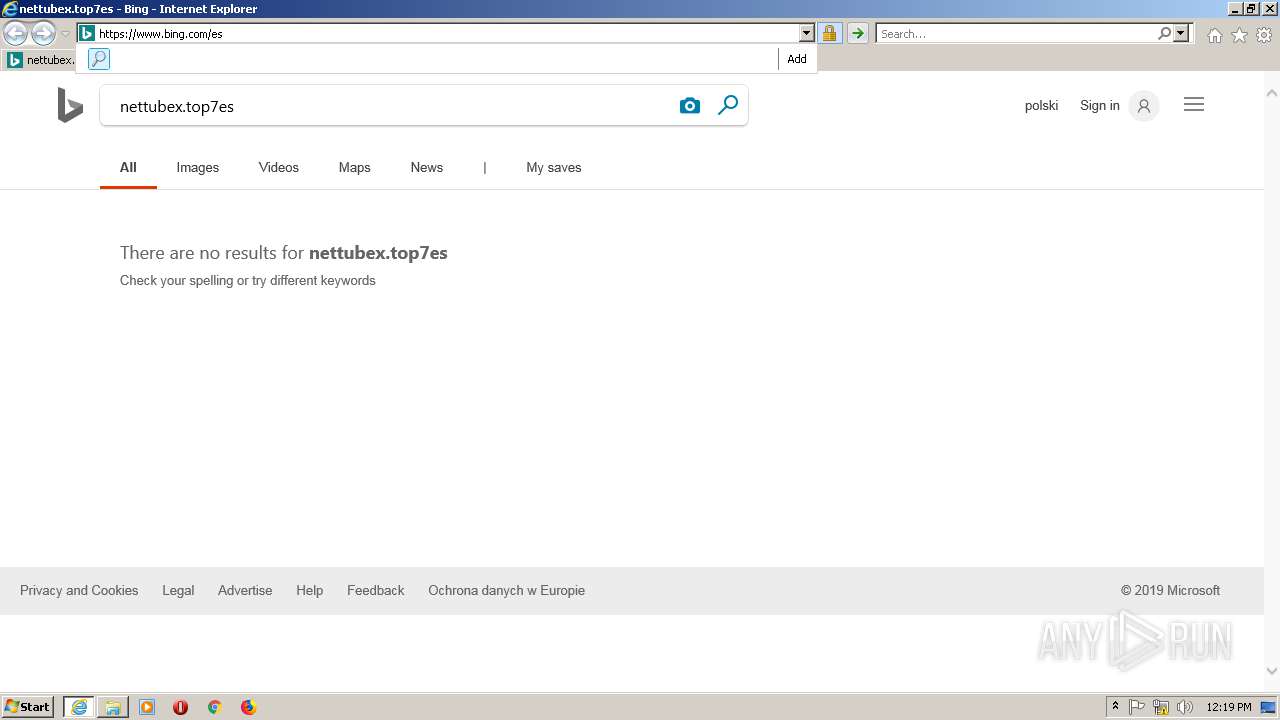Click the volume speaker tray icon
The height and width of the screenshot is (720, 1280).
click(x=1185, y=707)
